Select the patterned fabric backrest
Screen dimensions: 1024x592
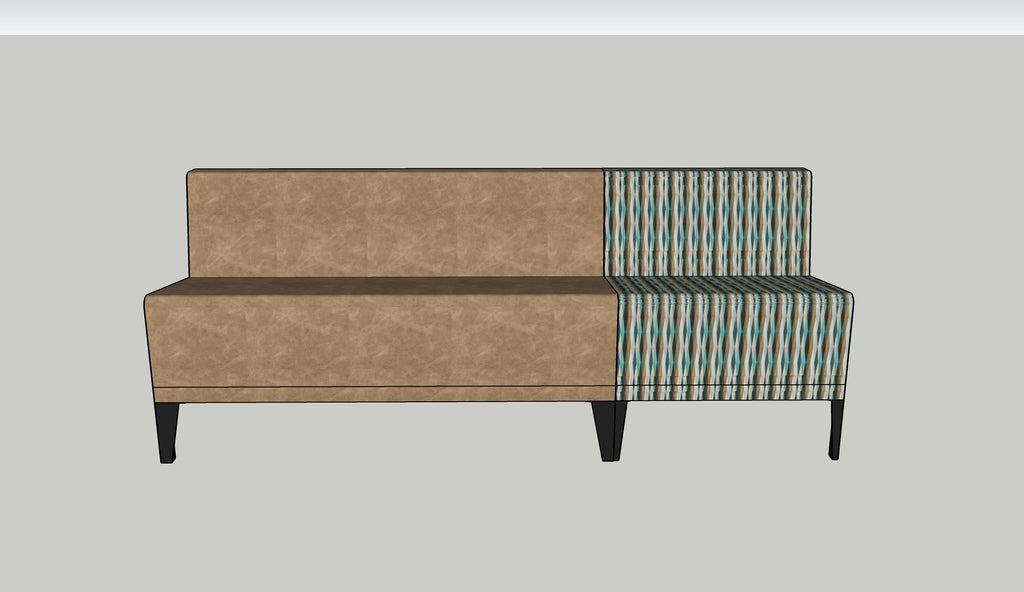(x=705, y=222)
